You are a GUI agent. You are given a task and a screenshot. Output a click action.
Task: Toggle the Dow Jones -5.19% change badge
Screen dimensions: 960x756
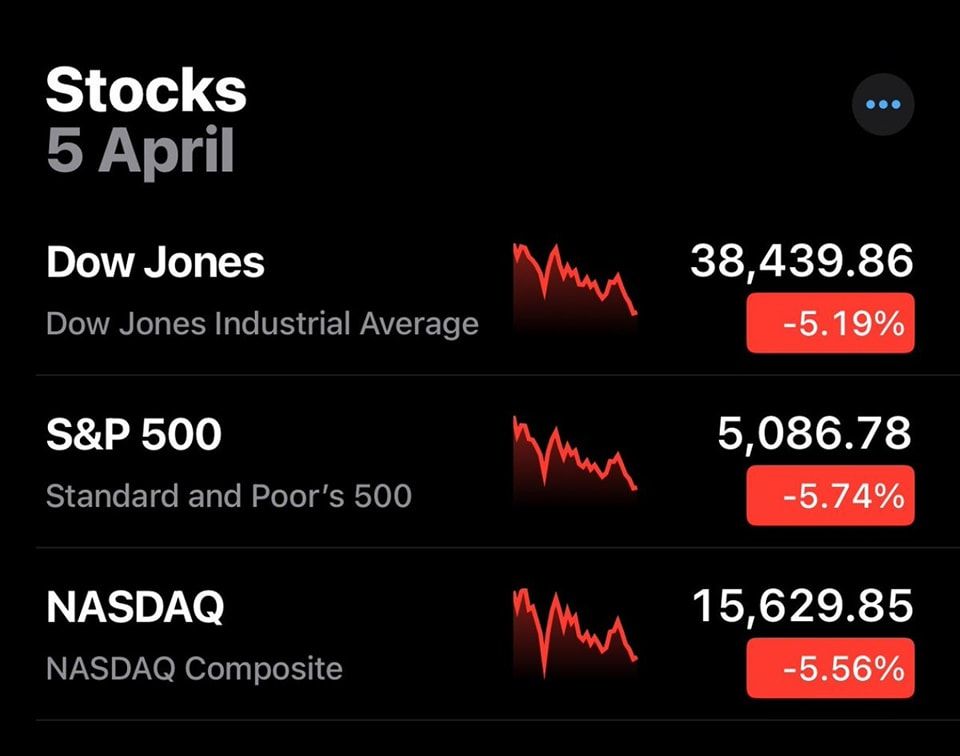(830, 323)
